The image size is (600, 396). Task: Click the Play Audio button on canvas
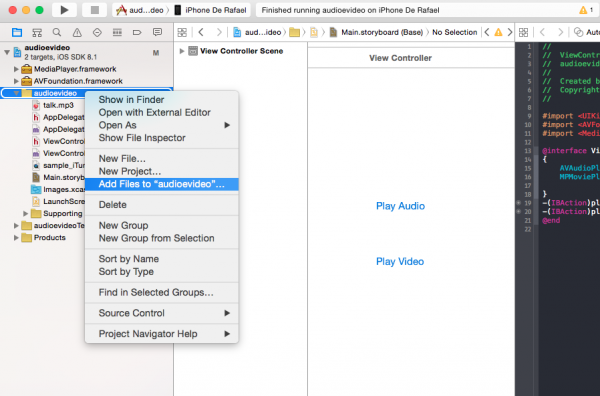(x=400, y=206)
